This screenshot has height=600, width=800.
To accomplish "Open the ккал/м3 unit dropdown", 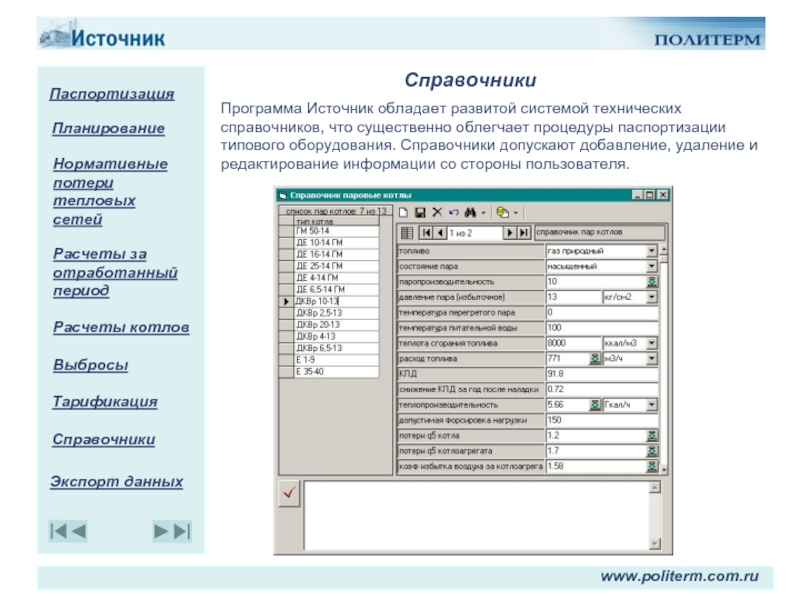I will (x=652, y=343).
